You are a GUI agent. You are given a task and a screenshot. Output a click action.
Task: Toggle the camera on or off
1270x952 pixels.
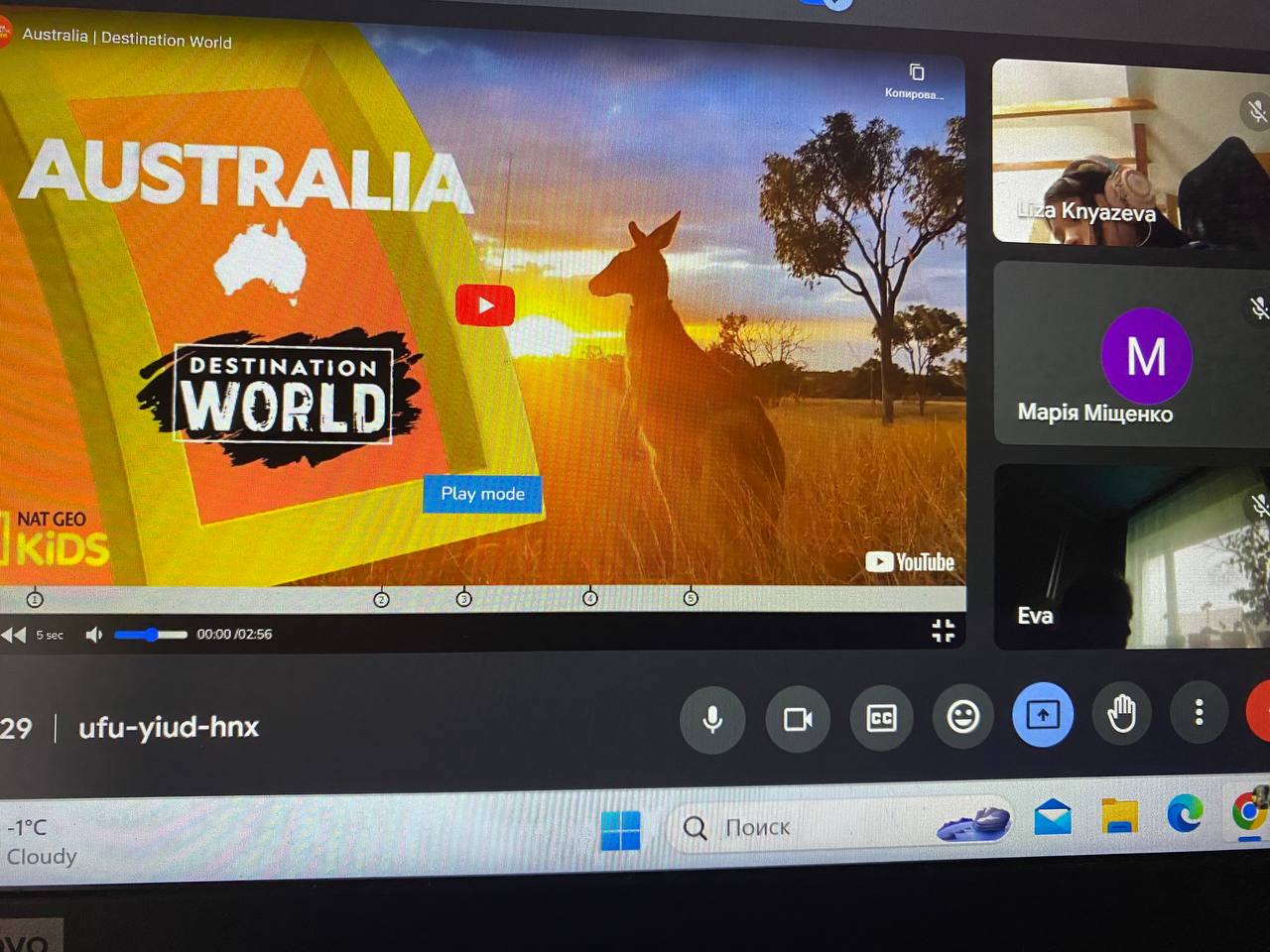click(798, 719)
